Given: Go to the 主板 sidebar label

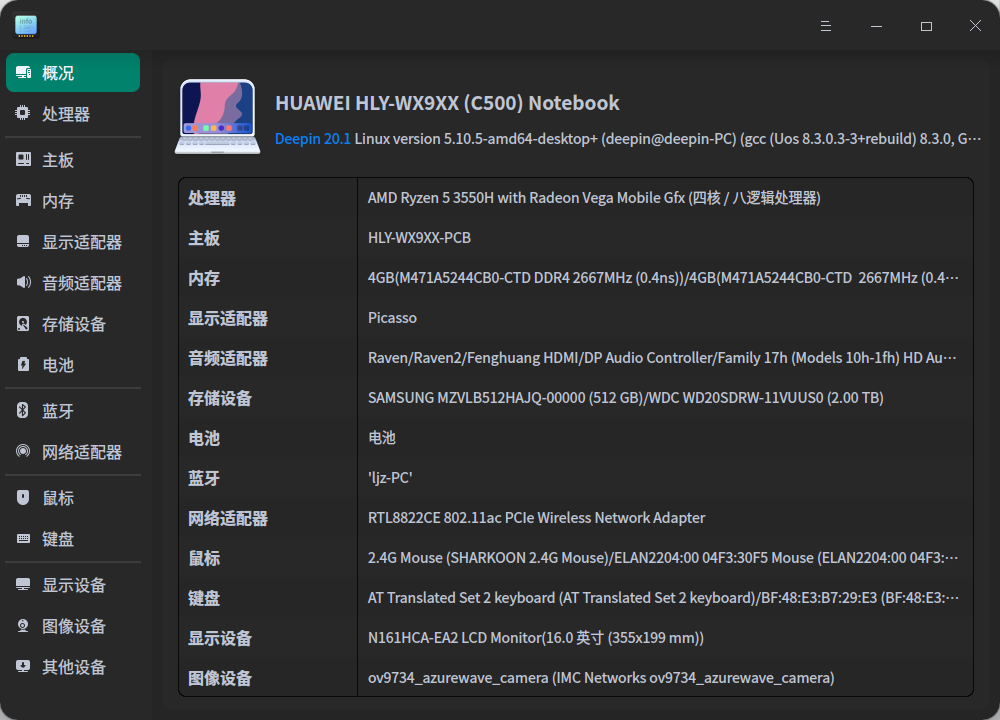Looking at the screenshot, I should click(58, 160).
